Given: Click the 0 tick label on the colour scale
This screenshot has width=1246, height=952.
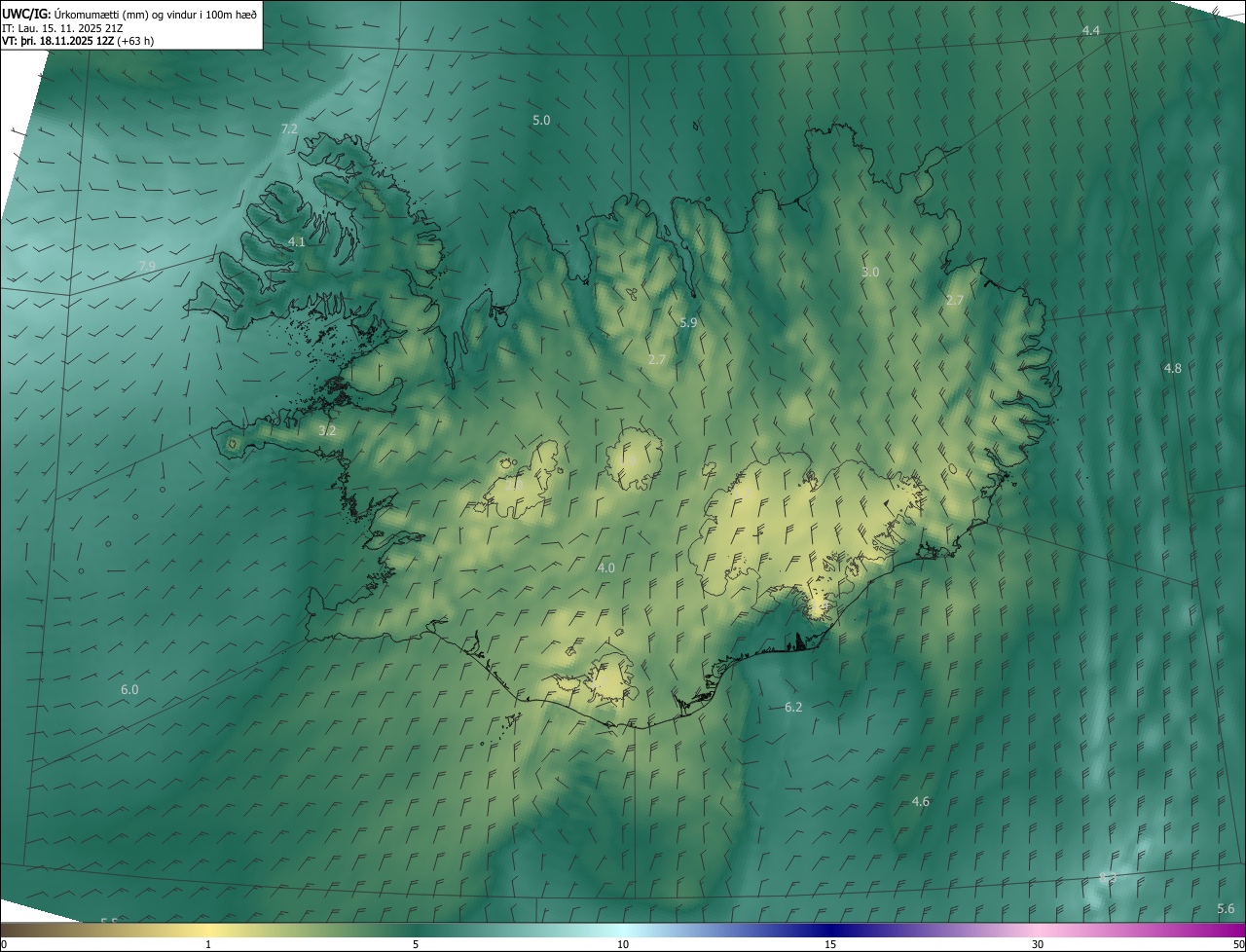Looking at the screenshot, I should pyautogui.click(x=4, y=944).
